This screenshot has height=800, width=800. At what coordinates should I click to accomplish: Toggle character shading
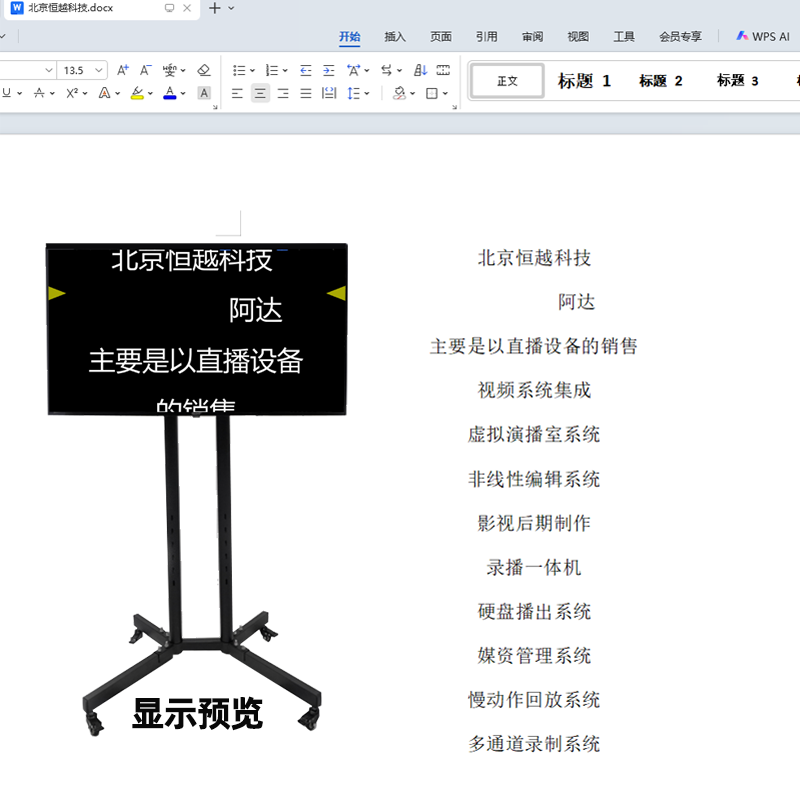[204, 93]
